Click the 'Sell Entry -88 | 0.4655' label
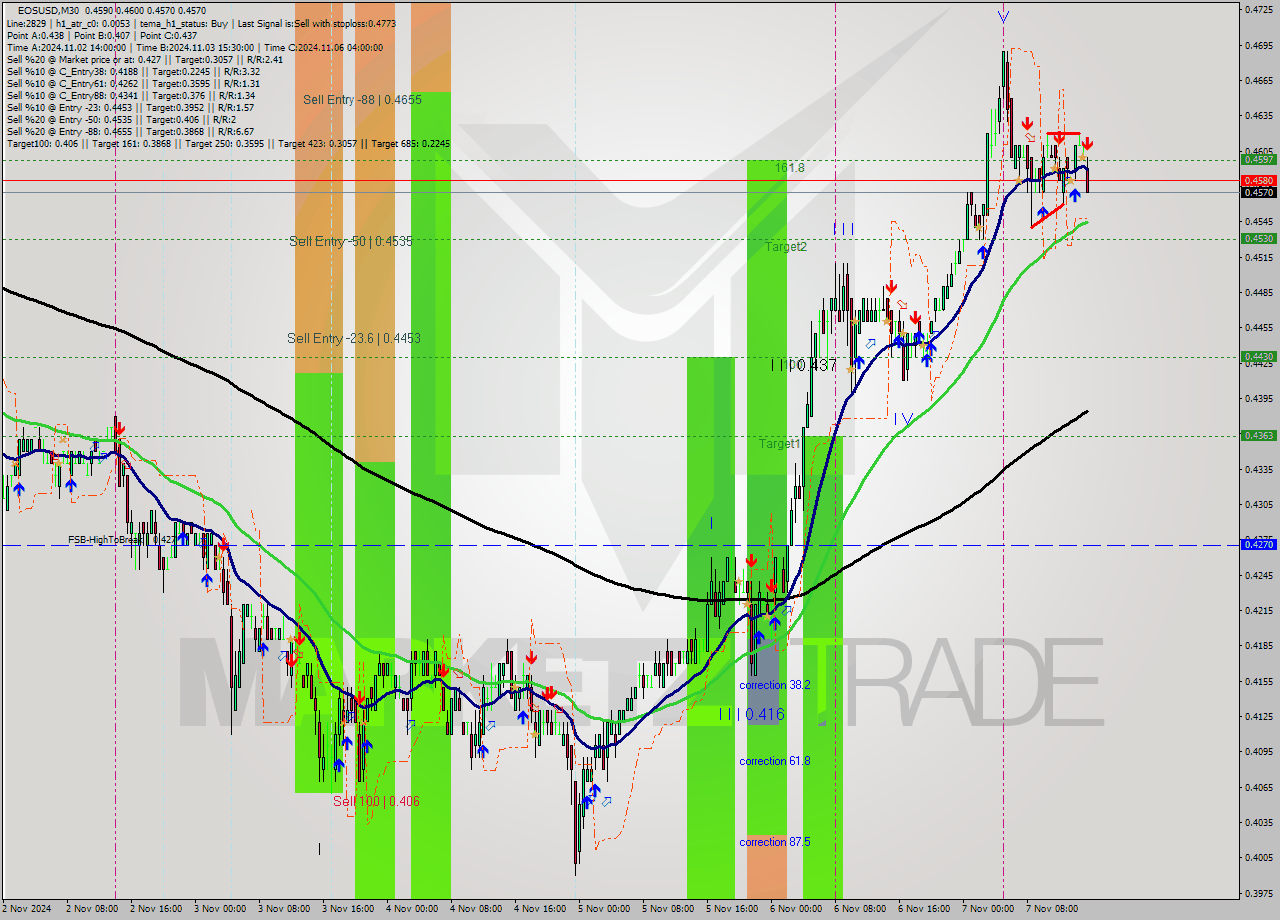 click(362, 100)
